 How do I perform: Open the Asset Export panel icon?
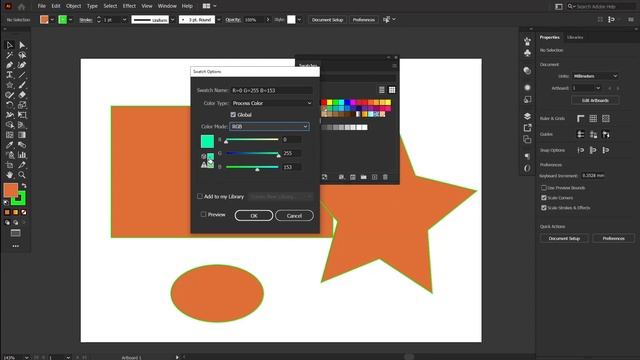[x=527, y=128]
